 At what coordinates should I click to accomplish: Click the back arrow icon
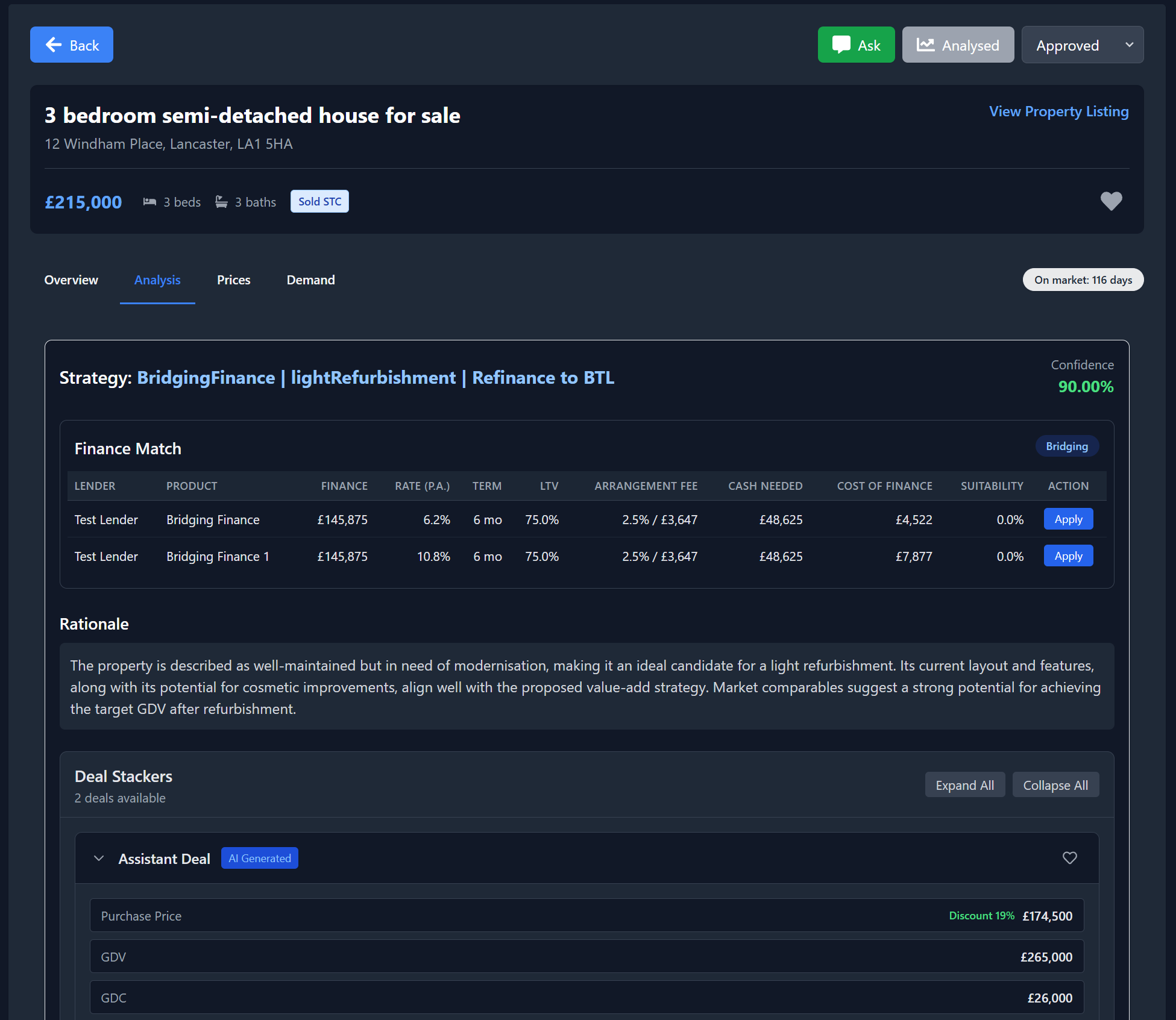point(54,45)
